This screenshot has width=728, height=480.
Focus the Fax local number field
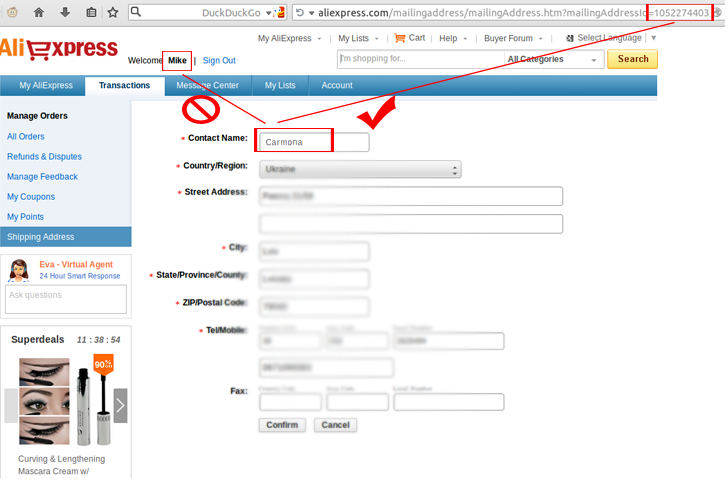pos(449,402)
